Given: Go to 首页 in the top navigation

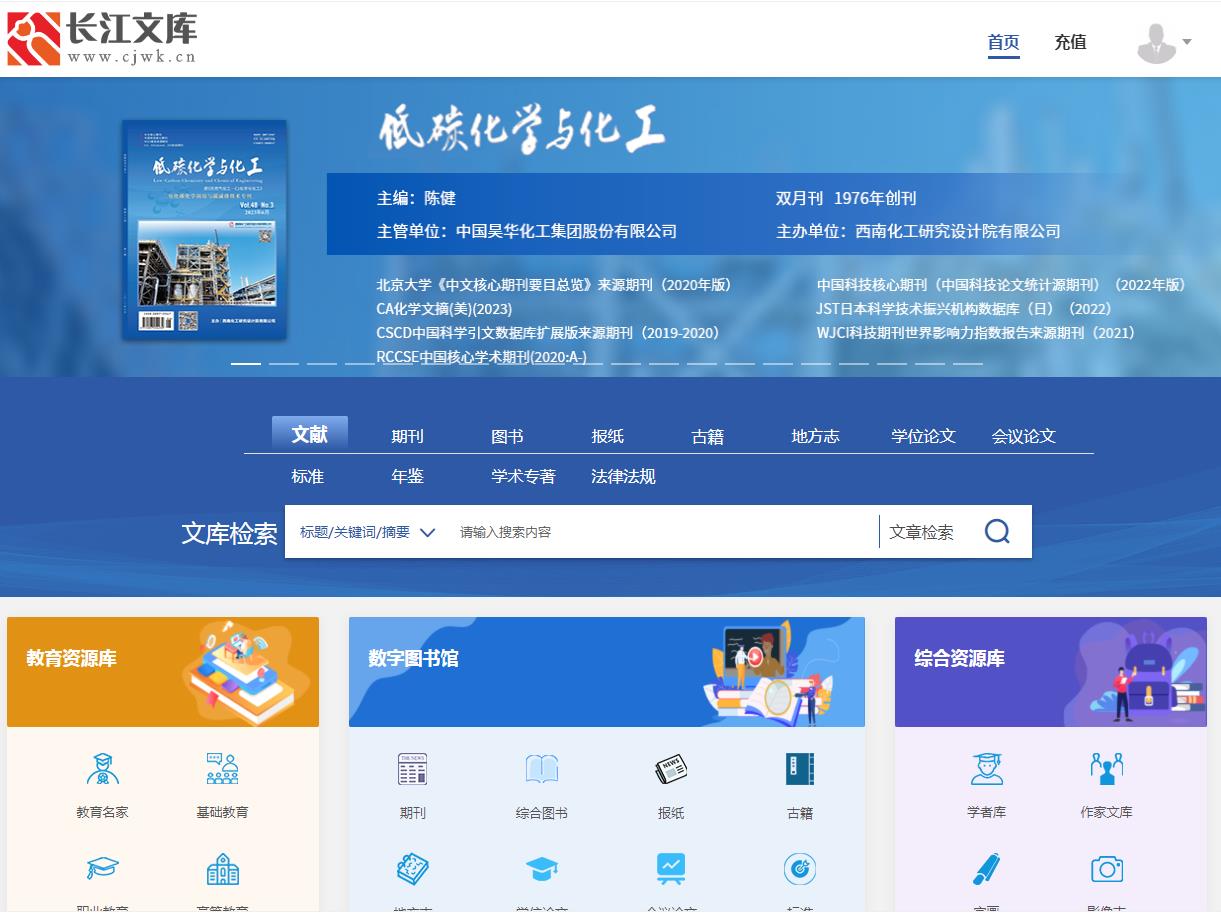Looking at the screenshot, I should tap(1004, 42).
